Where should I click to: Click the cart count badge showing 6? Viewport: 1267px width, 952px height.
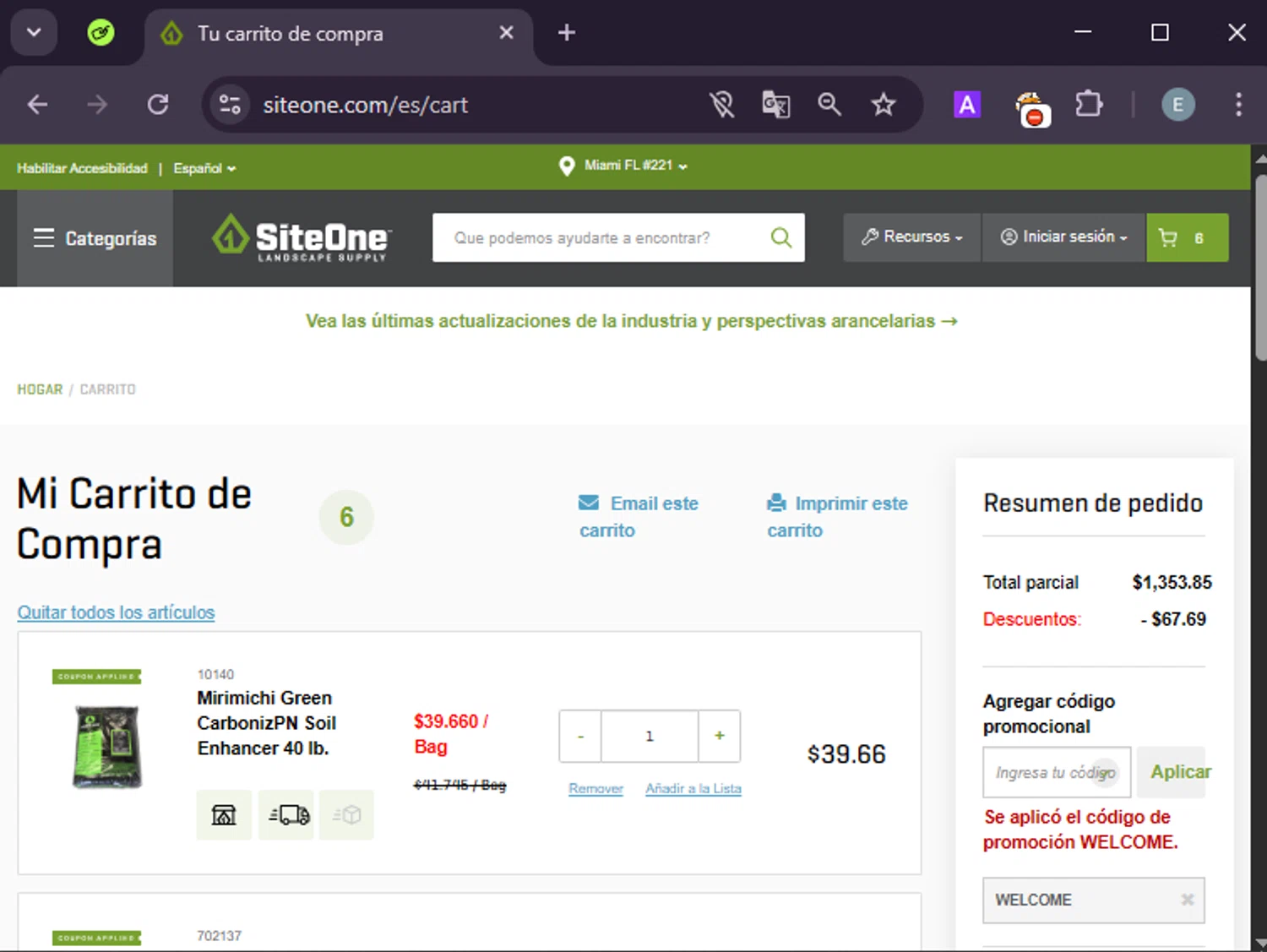(346, 517)
